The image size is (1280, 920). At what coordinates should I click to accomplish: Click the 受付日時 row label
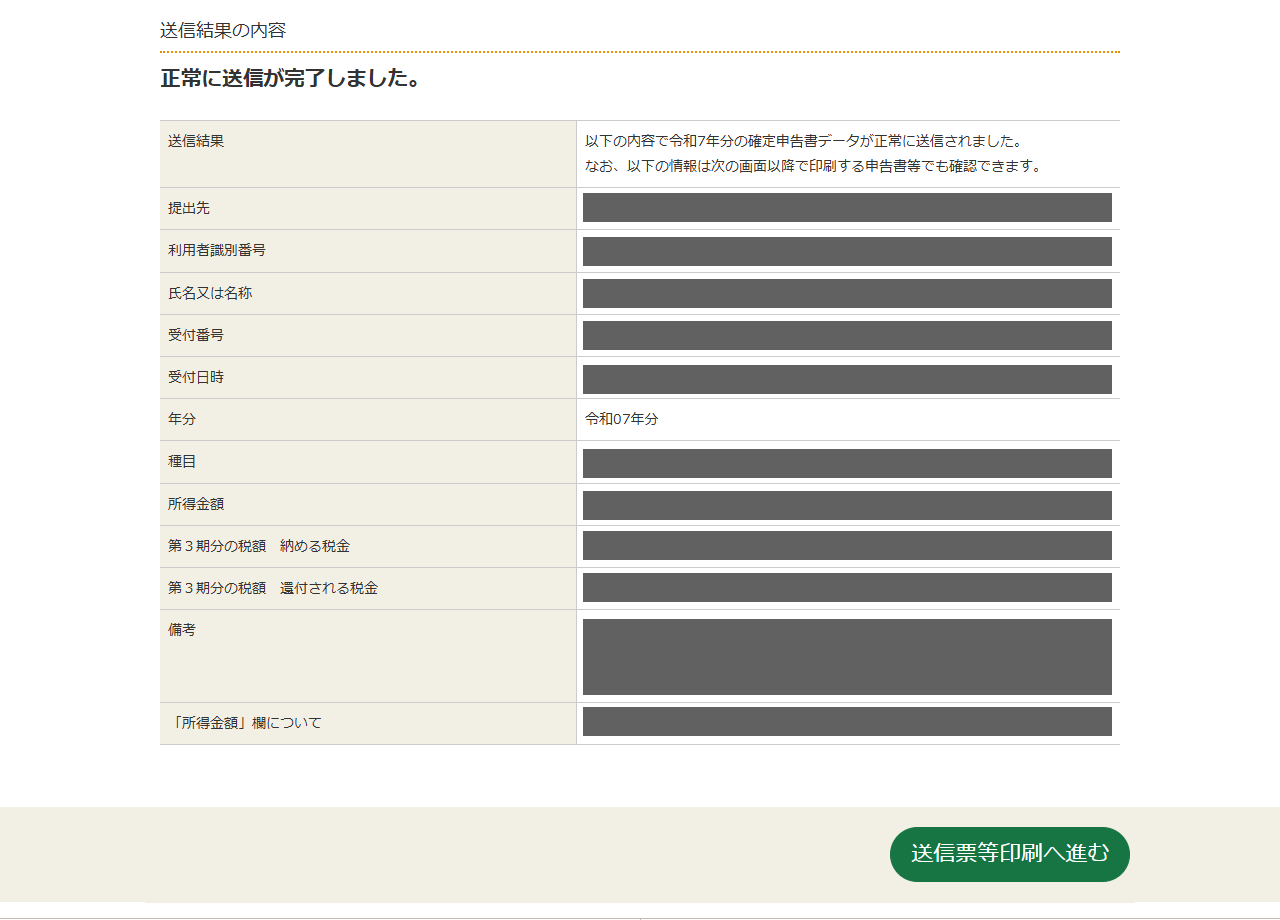pyautogui.click(x=196, y=377)
